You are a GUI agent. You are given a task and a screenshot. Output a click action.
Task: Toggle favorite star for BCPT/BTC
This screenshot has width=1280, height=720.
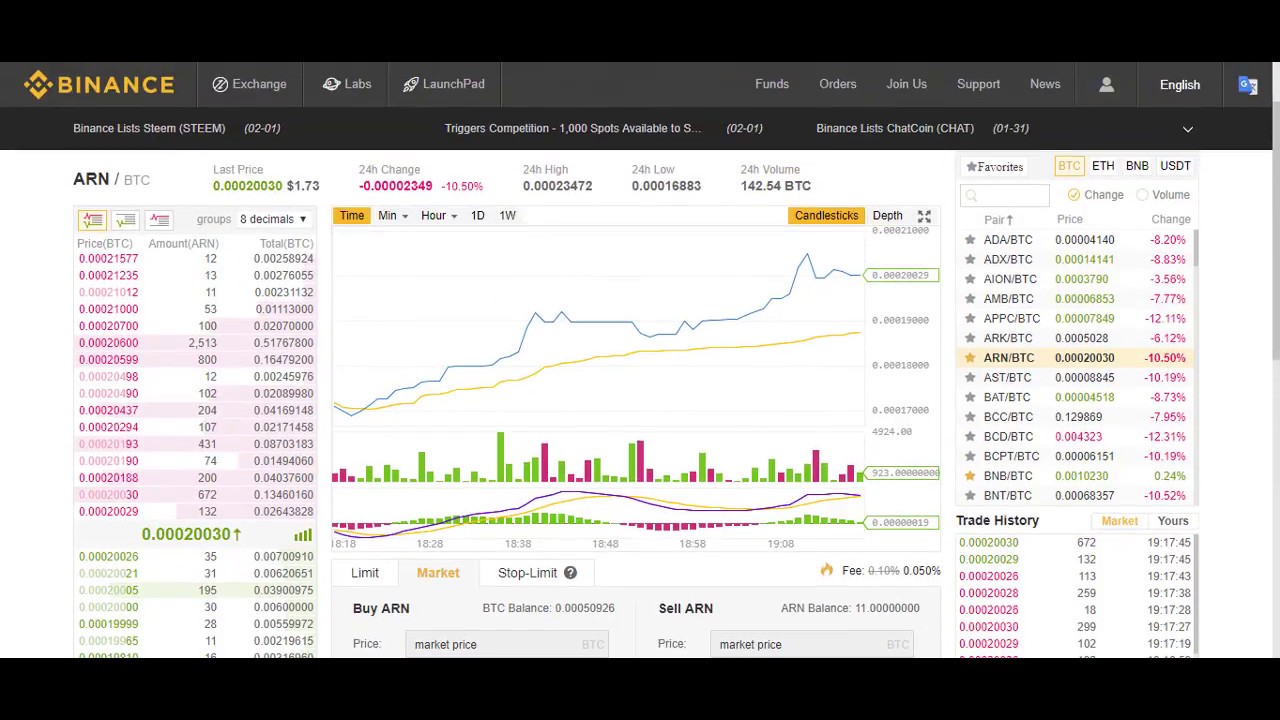point(969,456)
